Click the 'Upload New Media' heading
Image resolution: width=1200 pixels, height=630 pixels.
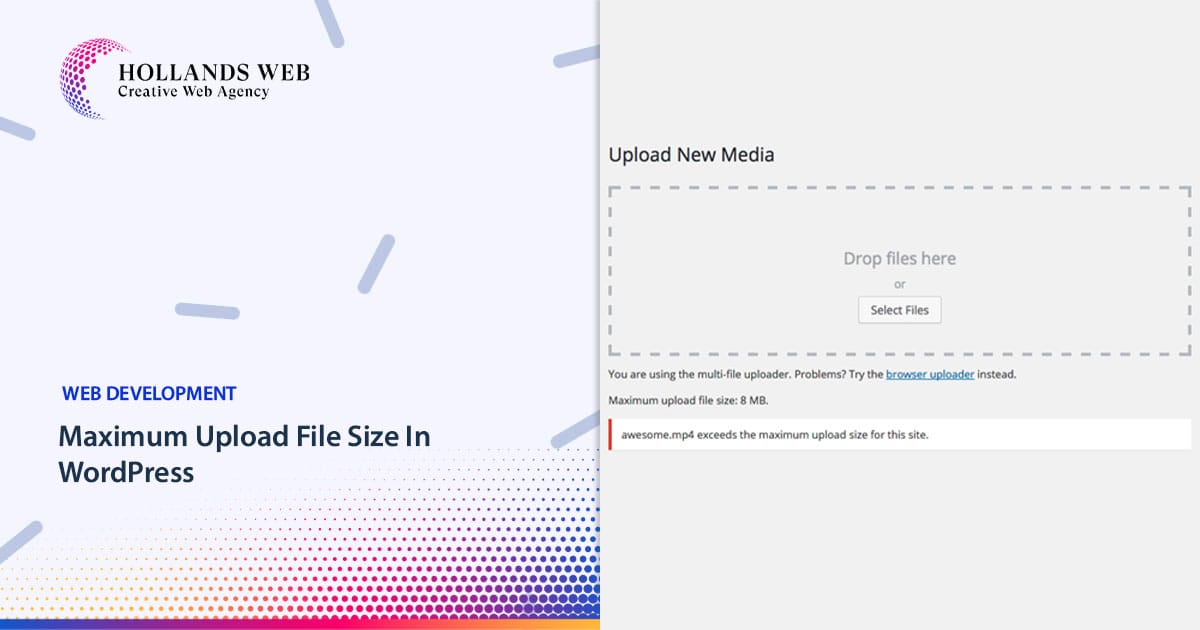pyautogui.click(x=692, y=155)
